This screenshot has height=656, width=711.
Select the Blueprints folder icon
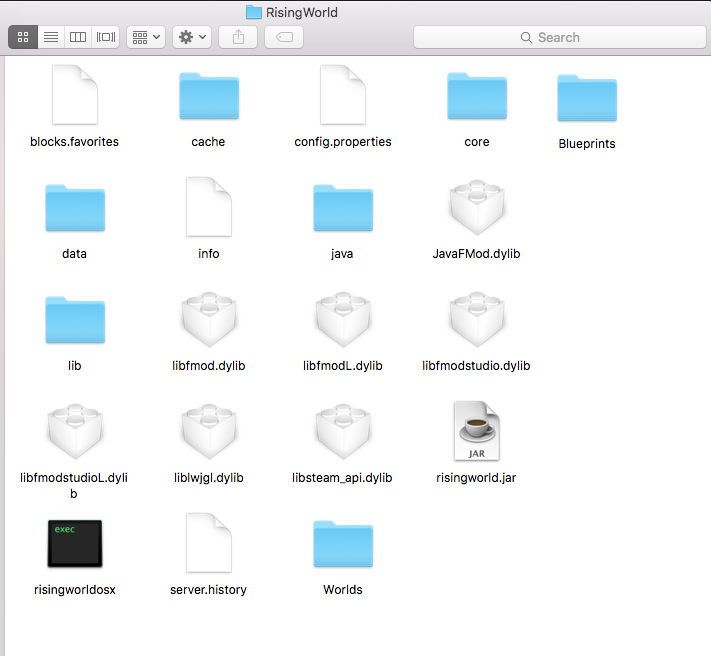point(587,98)
